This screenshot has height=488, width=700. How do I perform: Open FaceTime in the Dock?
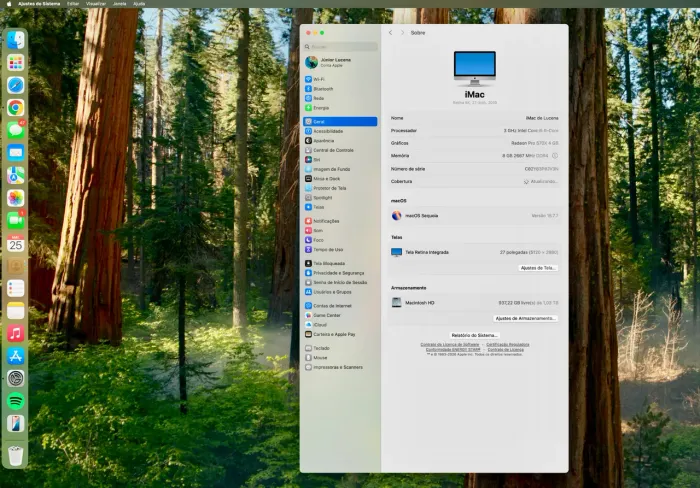pyautogui.click(x=16, y=221)
